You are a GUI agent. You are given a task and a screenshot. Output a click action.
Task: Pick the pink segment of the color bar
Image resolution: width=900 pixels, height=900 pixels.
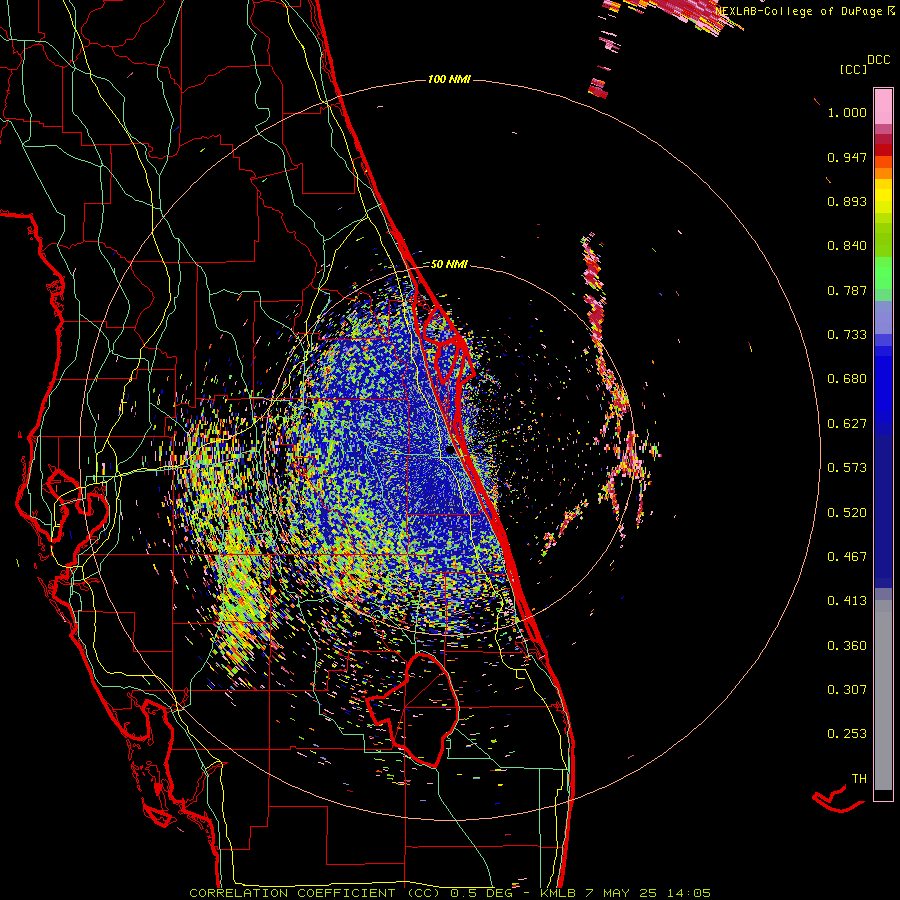point(883,106)
